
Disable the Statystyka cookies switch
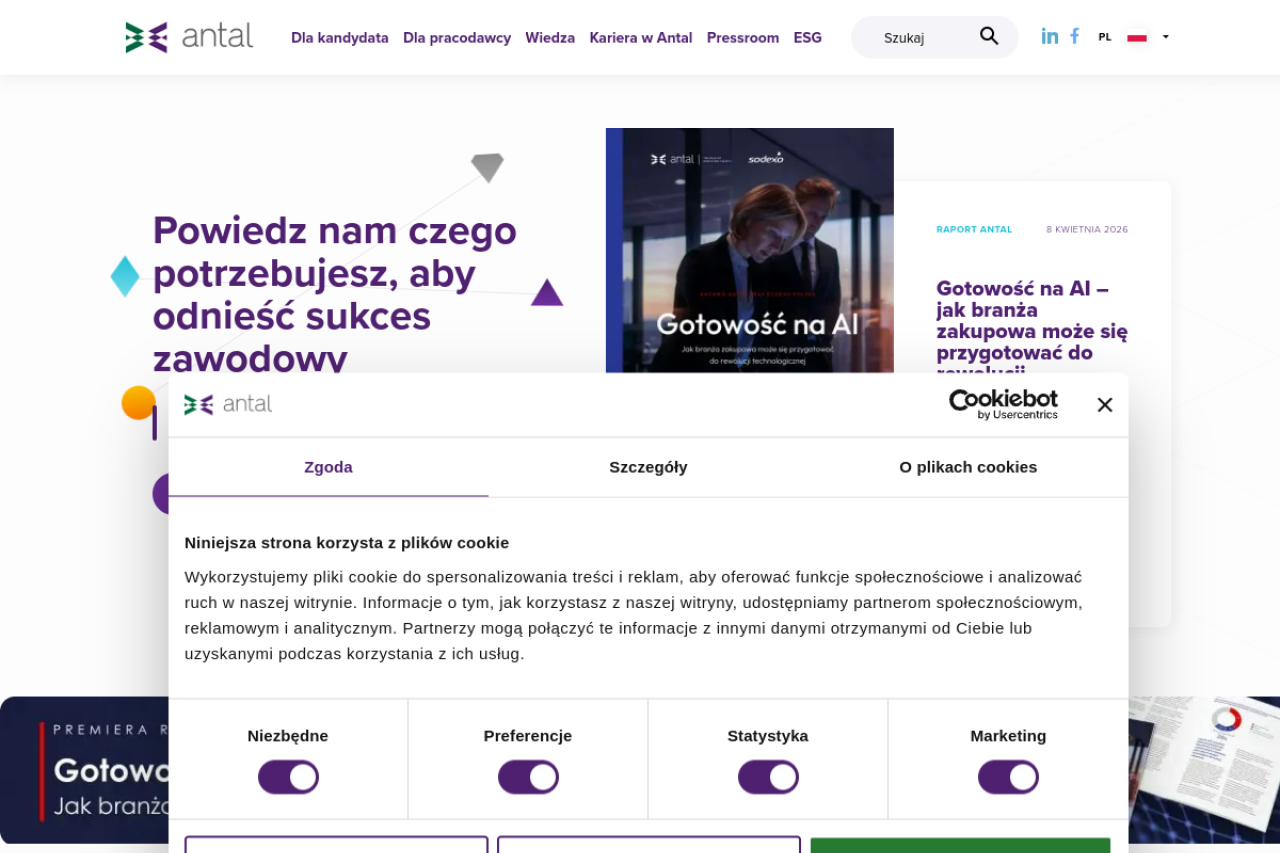tap(768, 777)
